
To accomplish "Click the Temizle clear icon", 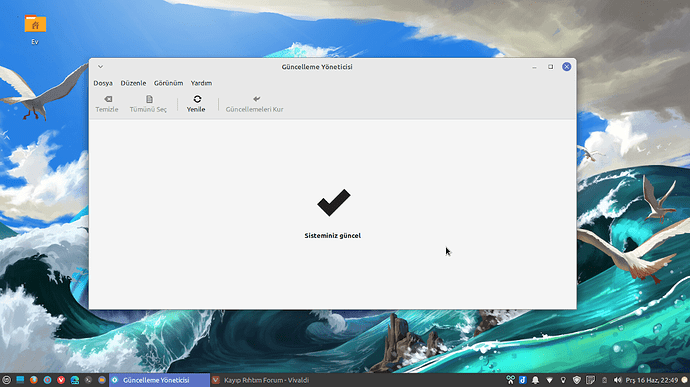I will [108, 99].
